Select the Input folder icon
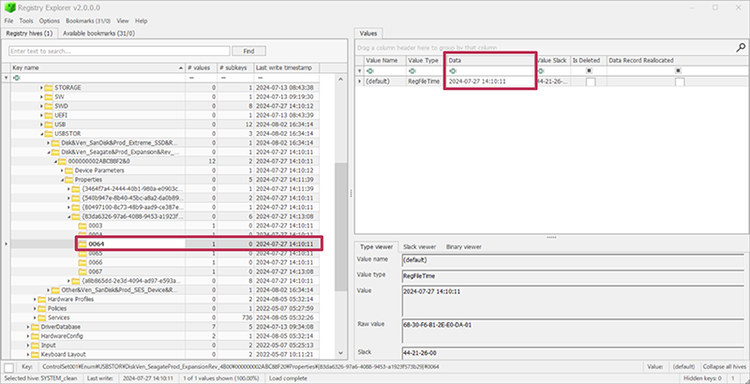 pos(35,345)
